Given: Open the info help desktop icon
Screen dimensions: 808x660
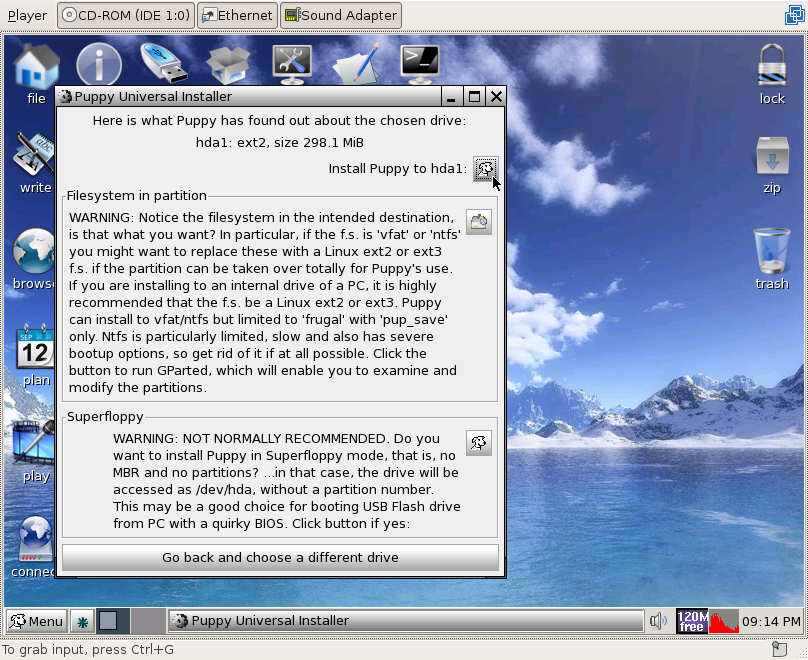Looking at the screenshot, I should (x=98, y=64).
